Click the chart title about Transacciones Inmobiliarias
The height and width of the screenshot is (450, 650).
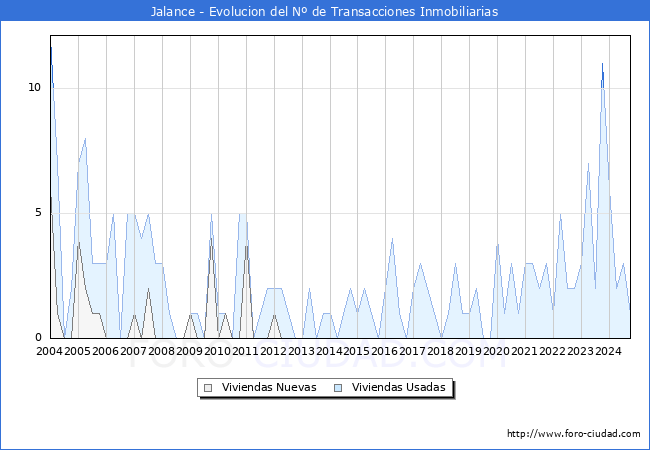(325, 11)
